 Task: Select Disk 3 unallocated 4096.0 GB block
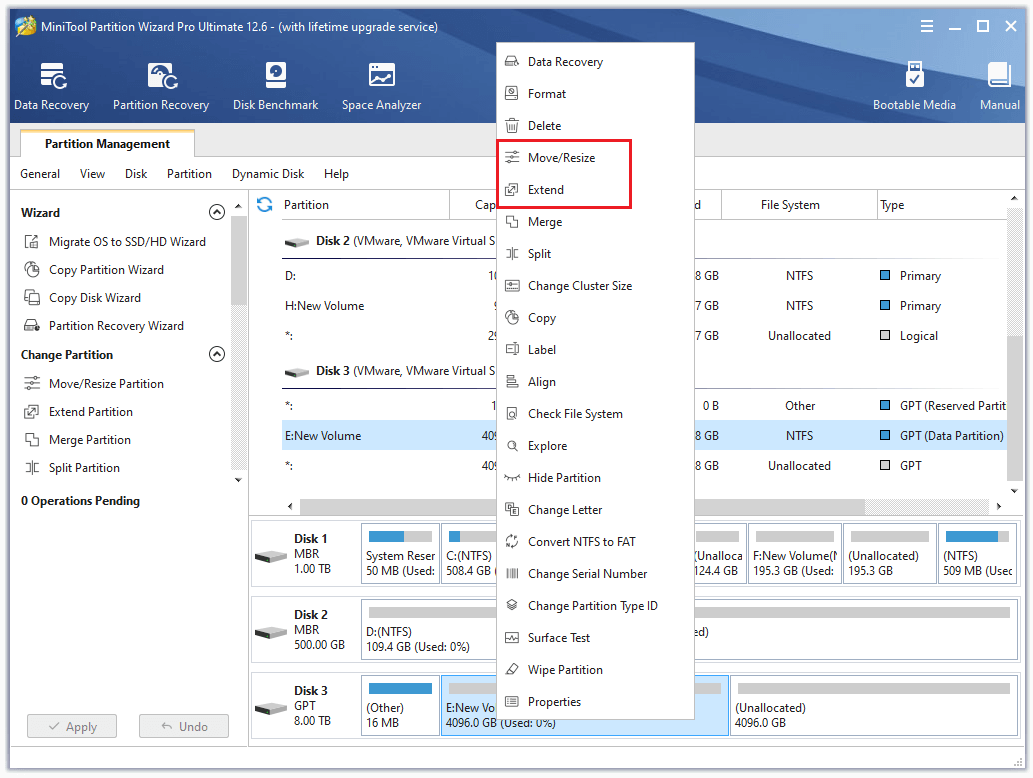pos(874,705)
